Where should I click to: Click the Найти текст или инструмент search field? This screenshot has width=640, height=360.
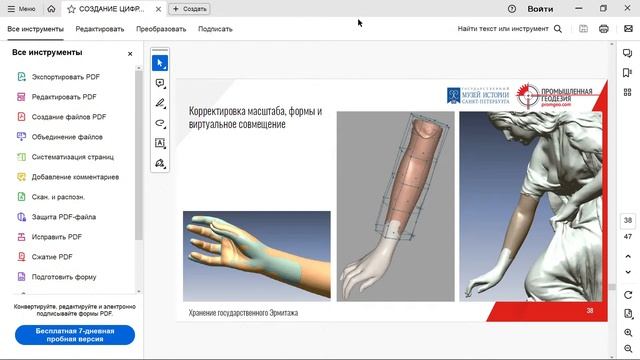(x=503, y=29)
